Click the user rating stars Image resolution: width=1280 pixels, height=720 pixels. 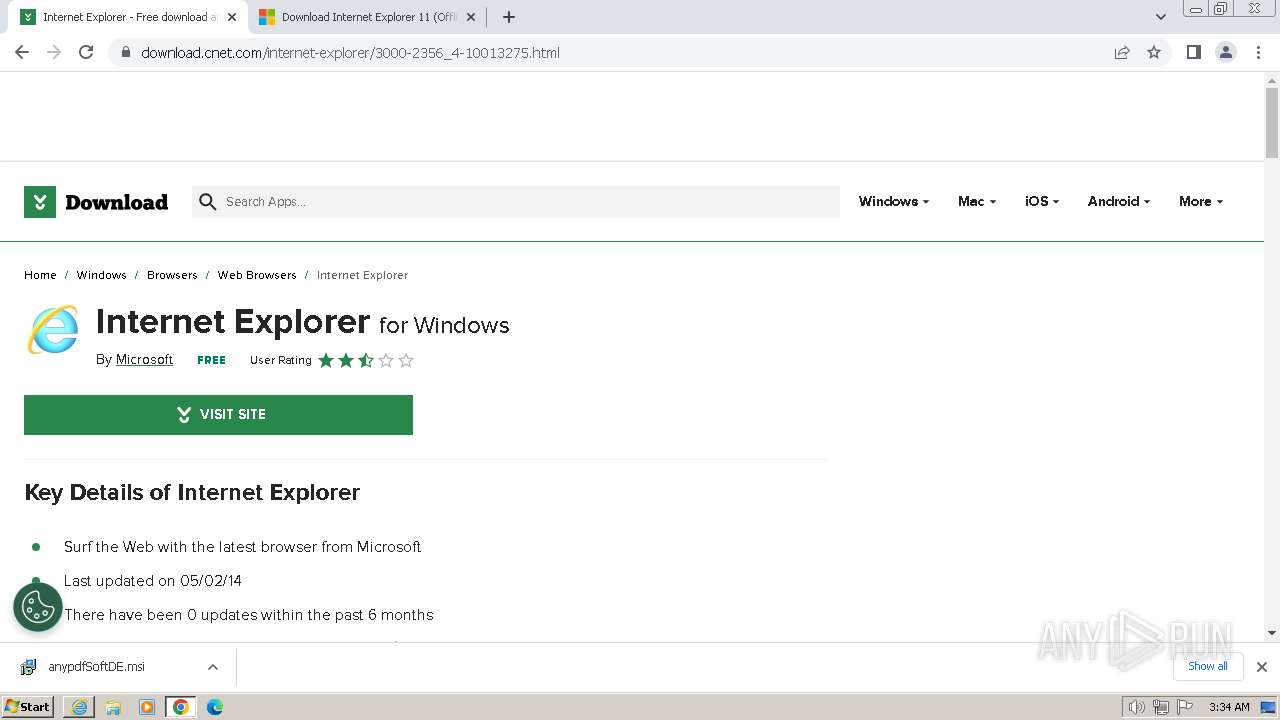pyautogui.click(x=366, y=360)
